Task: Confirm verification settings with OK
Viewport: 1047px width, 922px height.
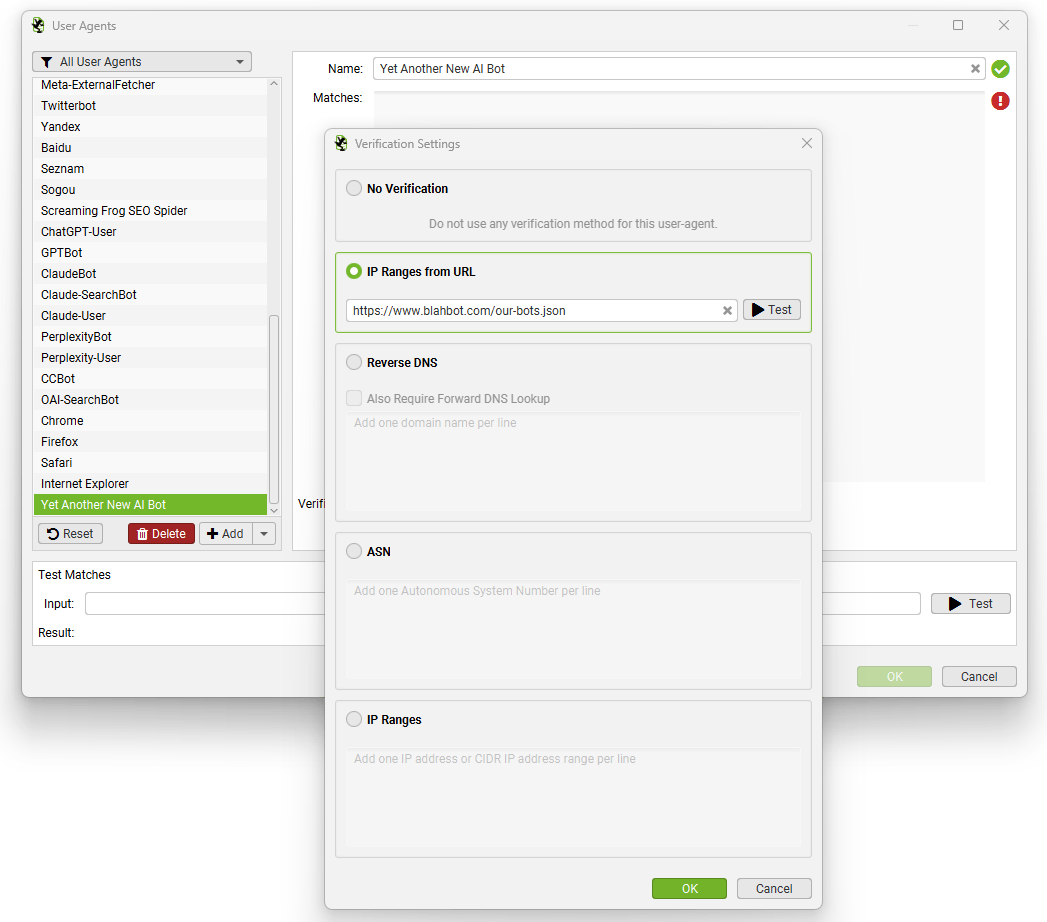Action: pos(689,888)
